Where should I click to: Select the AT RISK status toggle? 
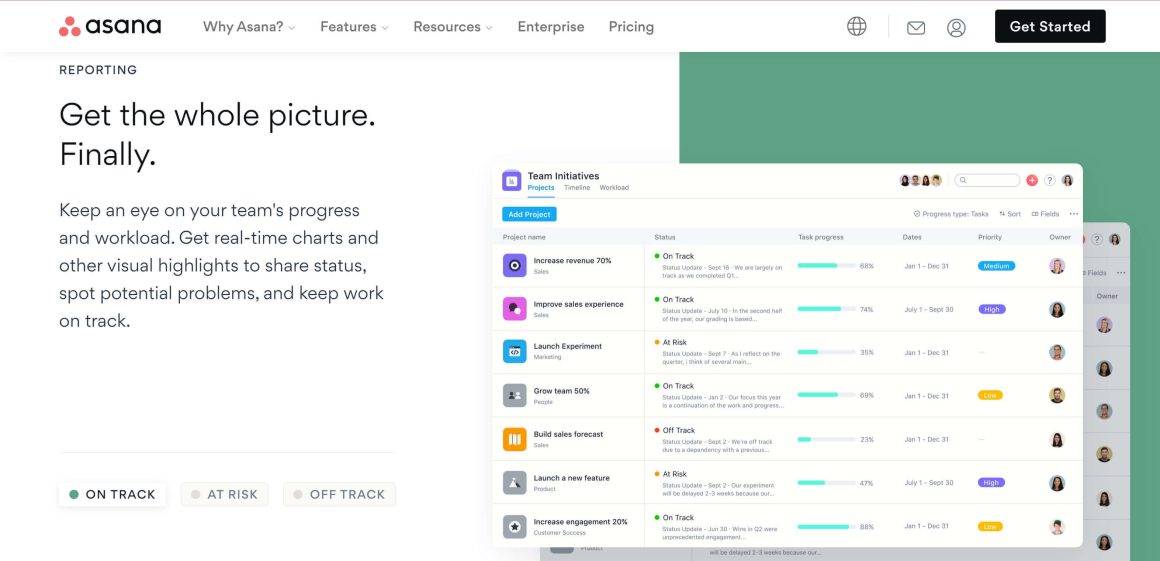pyautogui.click(x=224, y=494)
